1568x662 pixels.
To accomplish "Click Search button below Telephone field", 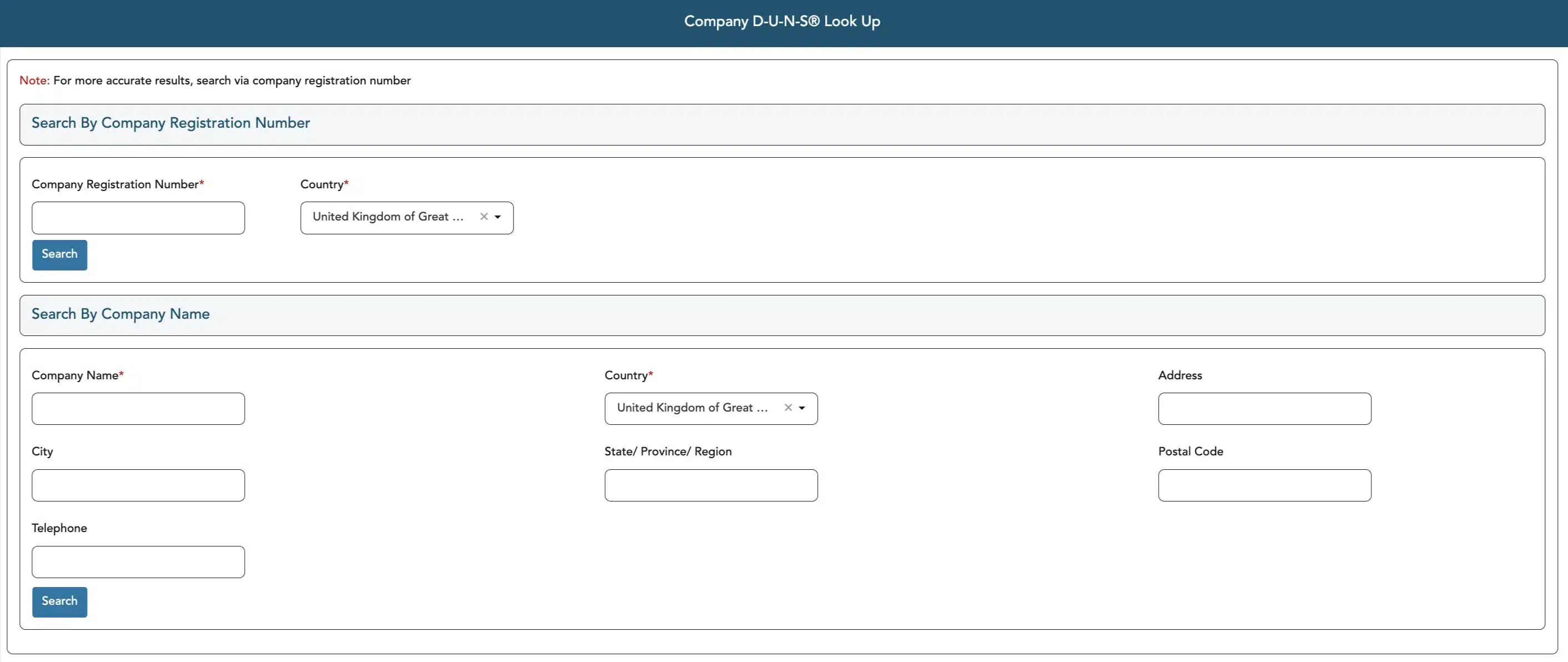I will [59, 601].
